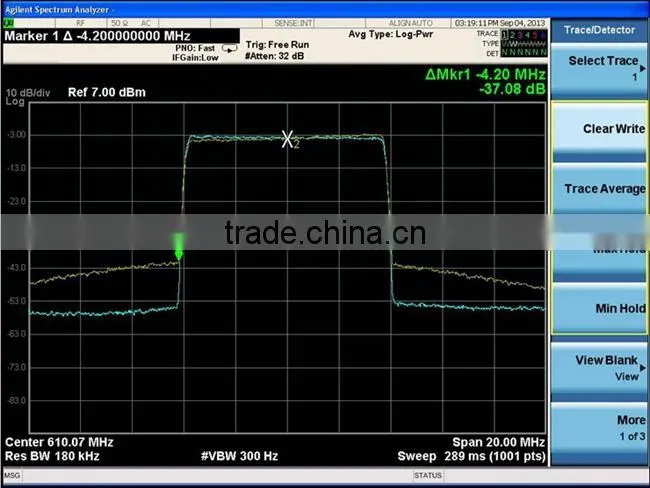The height and width of the screenshot is (488, 650).
Task: Click the Trig: Free Run label
Action: coord(277,44)
